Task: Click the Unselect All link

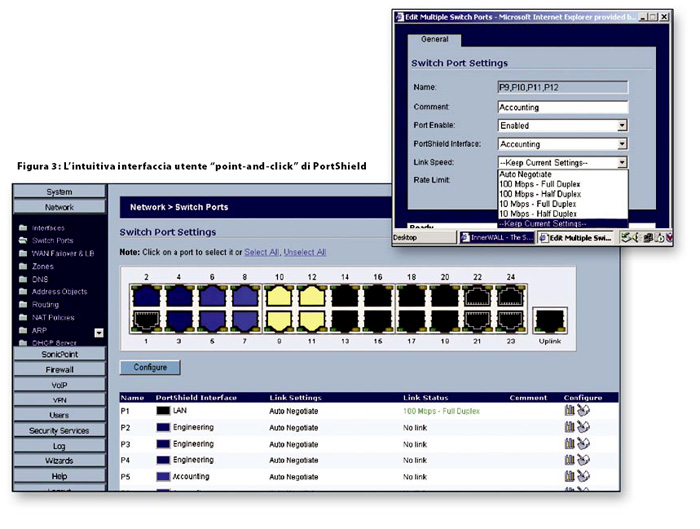Action: [x=305, y=252]
